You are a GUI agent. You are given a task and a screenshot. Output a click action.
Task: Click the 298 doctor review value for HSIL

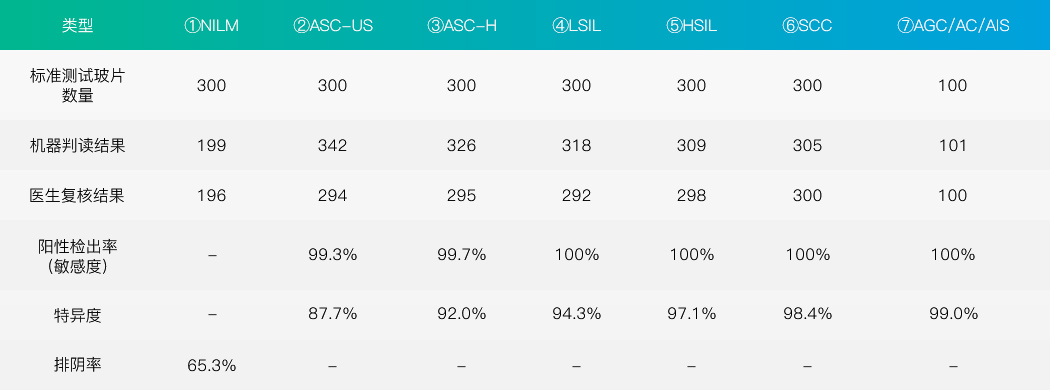691,196
